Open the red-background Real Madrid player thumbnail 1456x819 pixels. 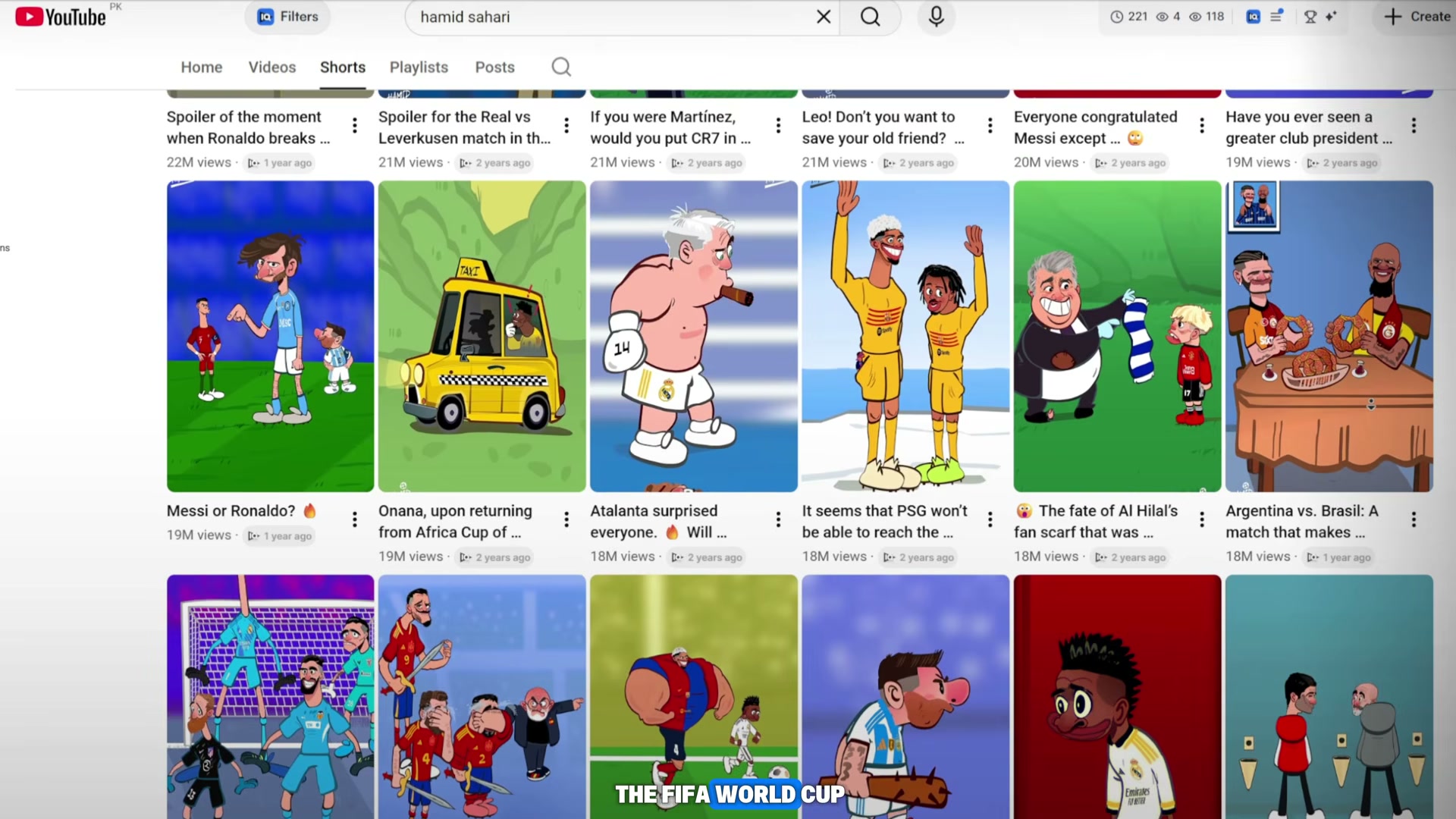(1118, 696)
